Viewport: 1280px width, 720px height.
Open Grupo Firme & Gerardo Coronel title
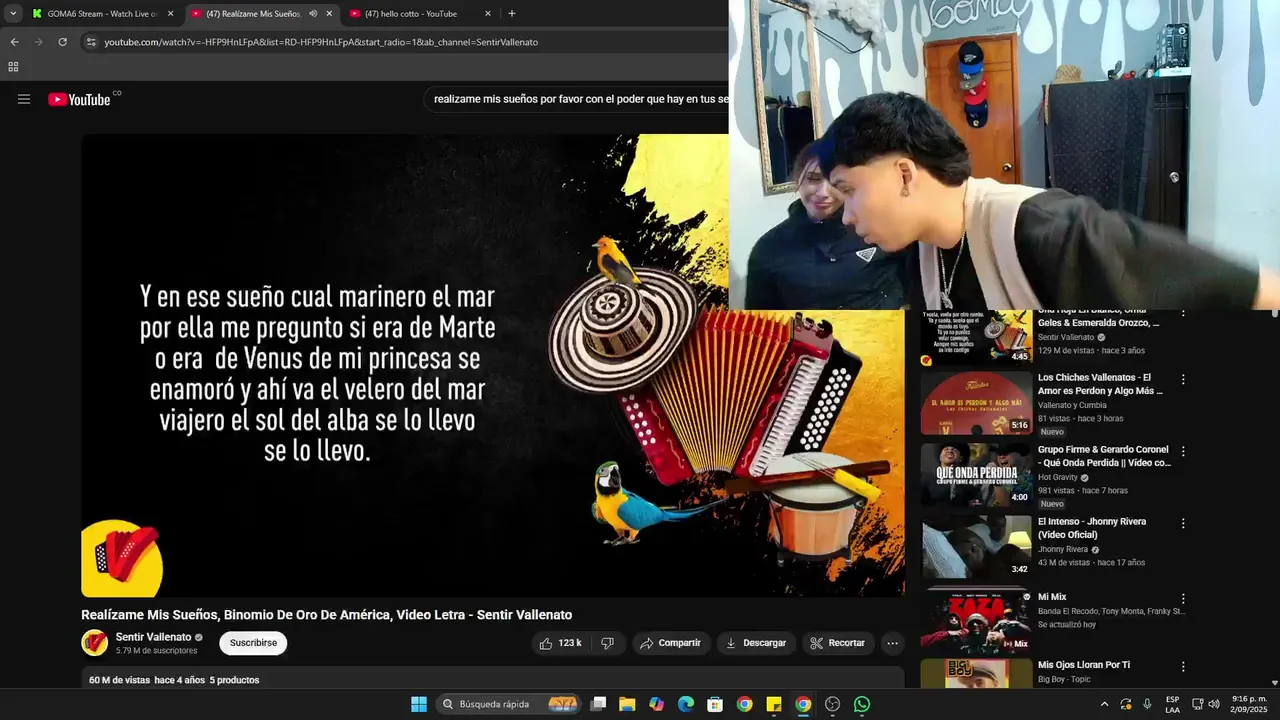(1104, 456)
